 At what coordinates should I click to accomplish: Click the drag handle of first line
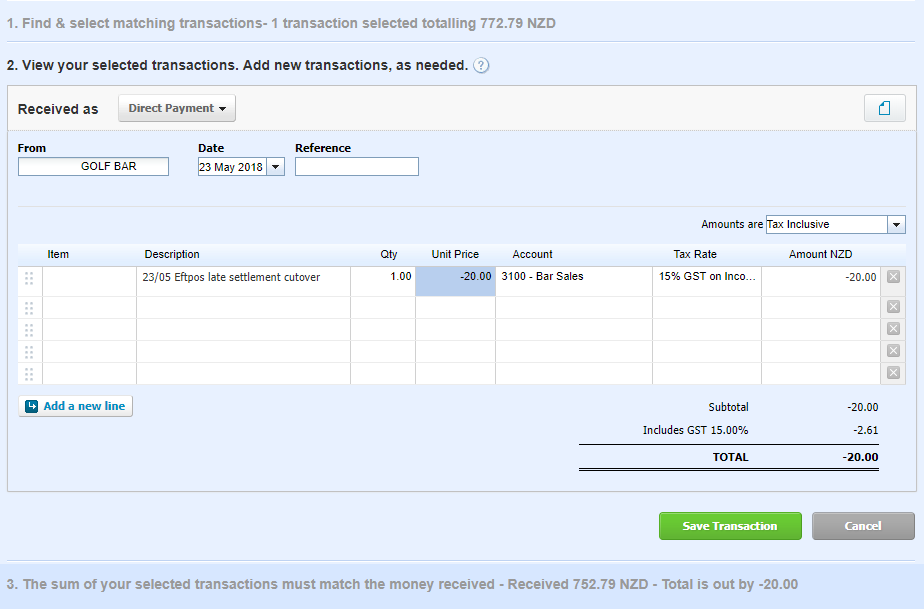28,278
